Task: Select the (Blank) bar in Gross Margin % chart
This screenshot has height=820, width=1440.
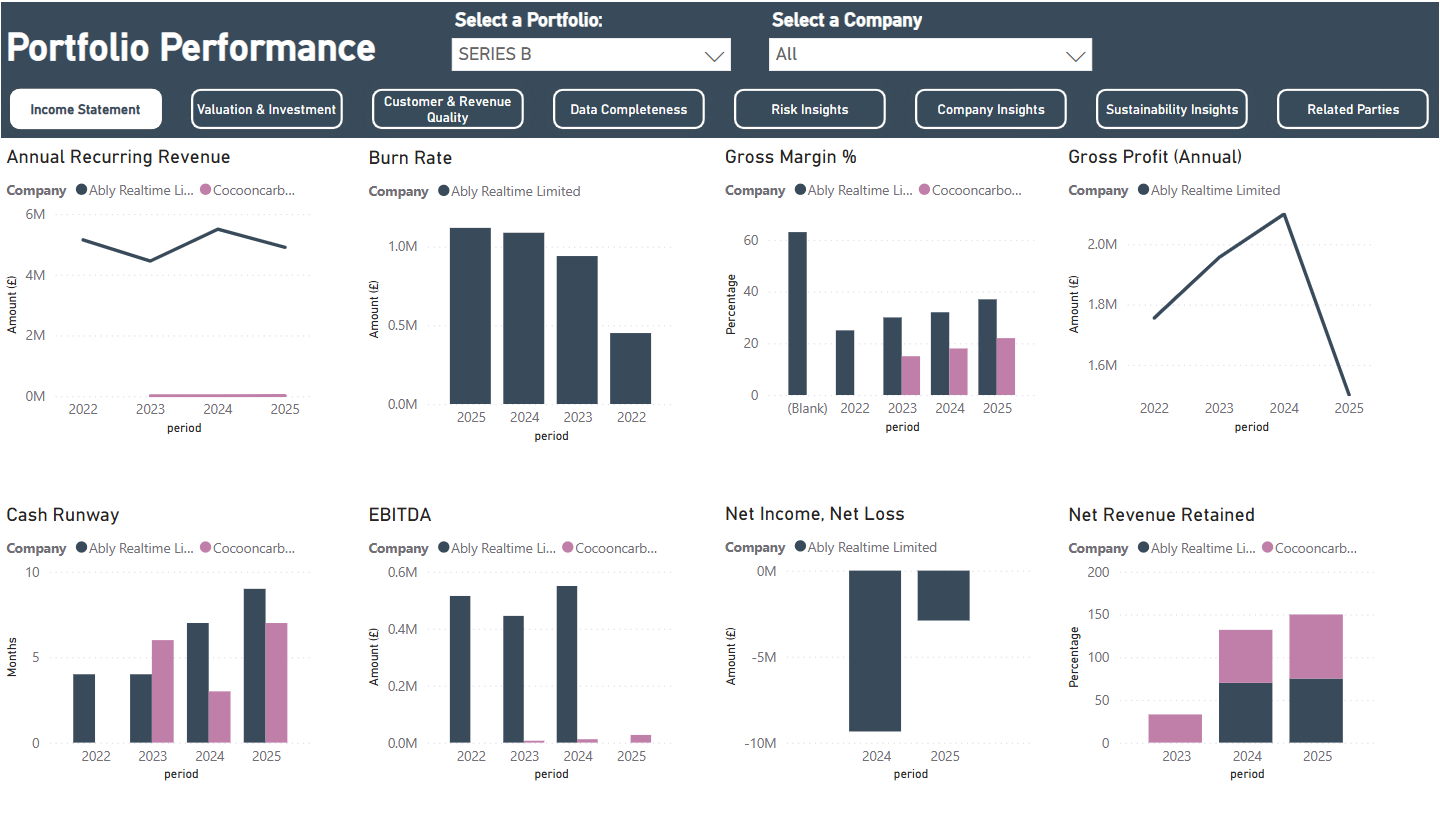Action: (x=797, y=313)
